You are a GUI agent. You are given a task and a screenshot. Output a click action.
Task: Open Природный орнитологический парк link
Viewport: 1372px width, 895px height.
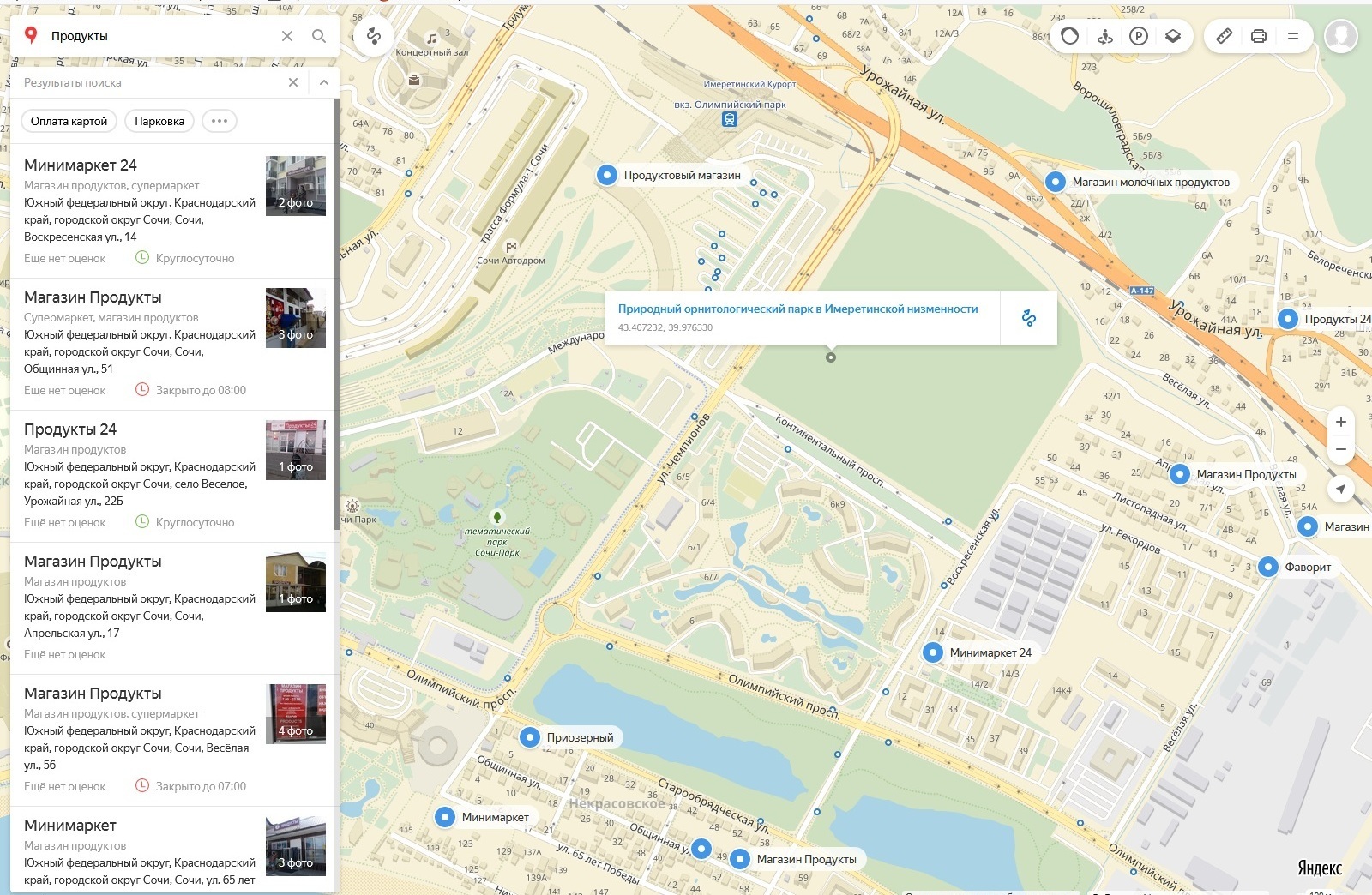coord(797,309)
